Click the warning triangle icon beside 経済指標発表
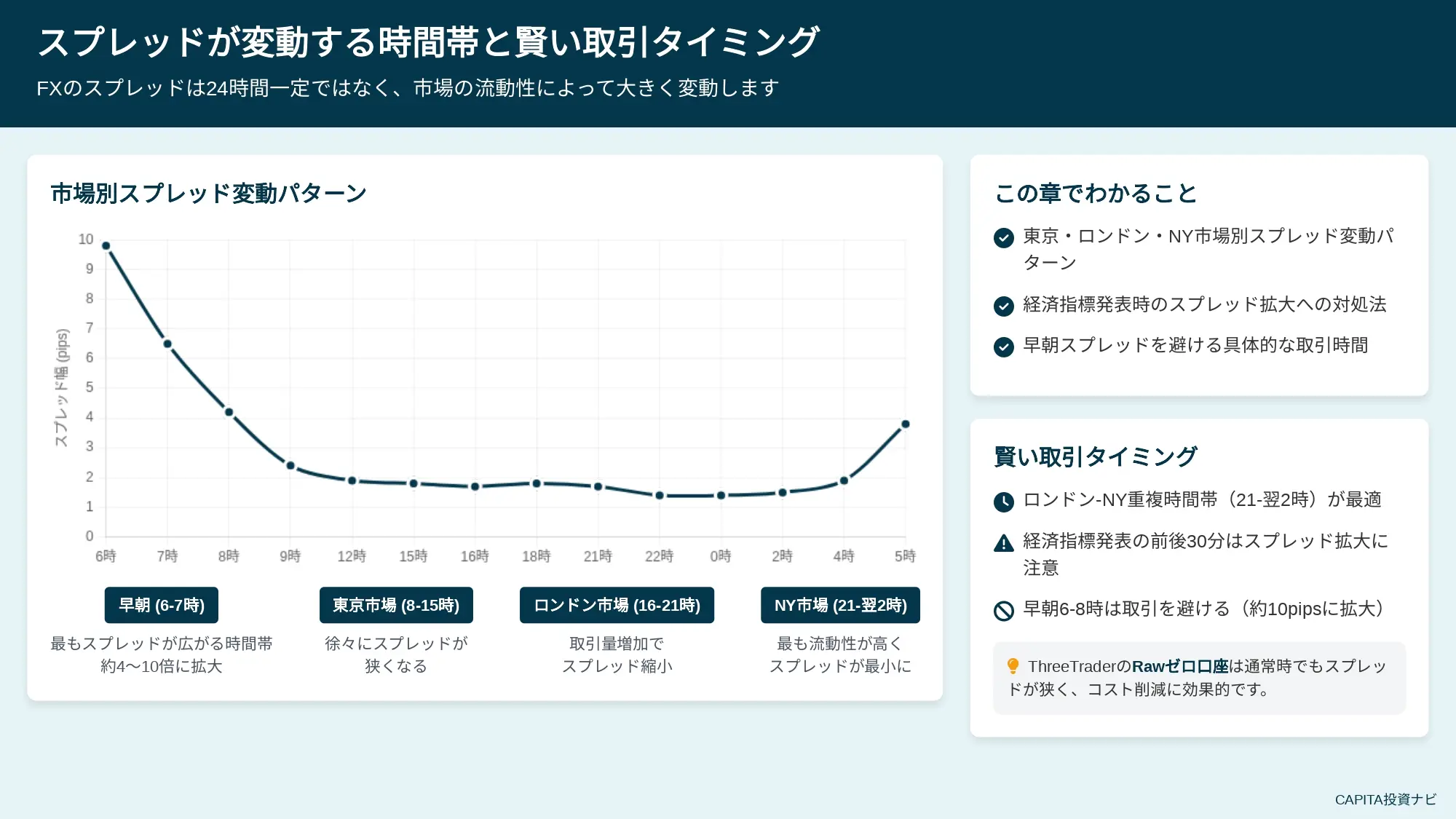Image resolution: width=1456 pixels, height=819 pixels. pyautogui.click(x=1003, y=543)
